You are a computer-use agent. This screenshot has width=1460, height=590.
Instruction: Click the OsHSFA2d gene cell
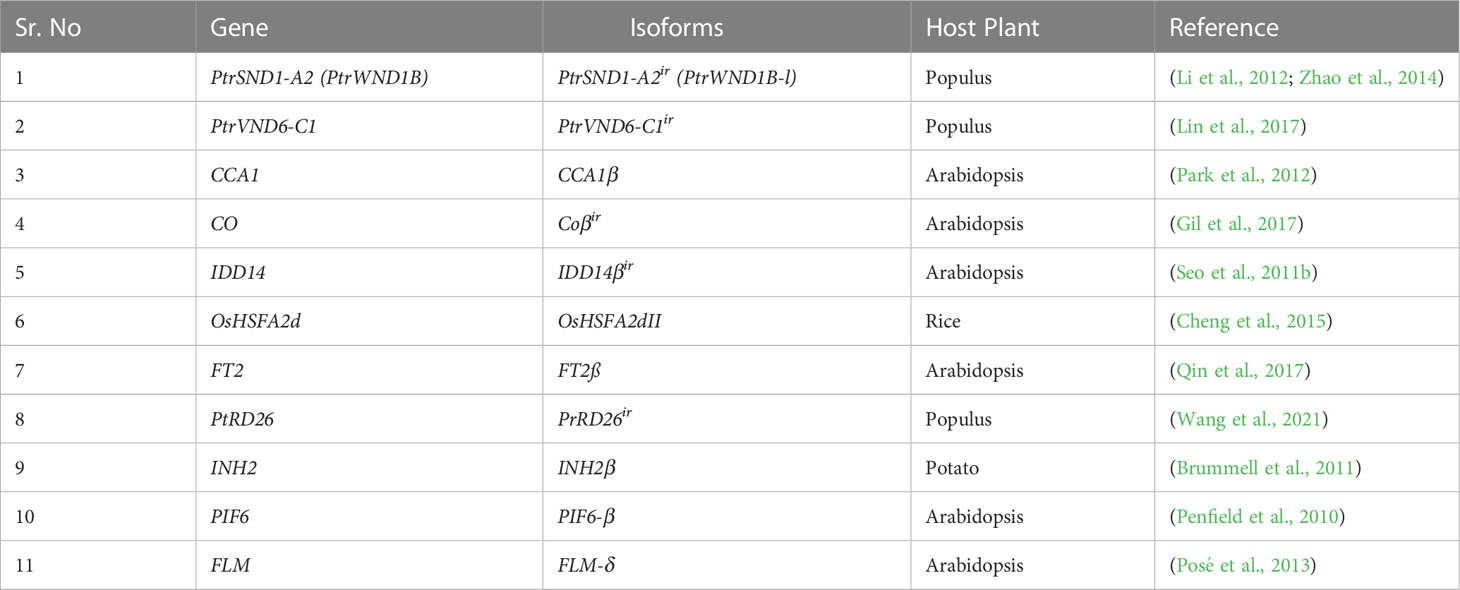[369, 321]
